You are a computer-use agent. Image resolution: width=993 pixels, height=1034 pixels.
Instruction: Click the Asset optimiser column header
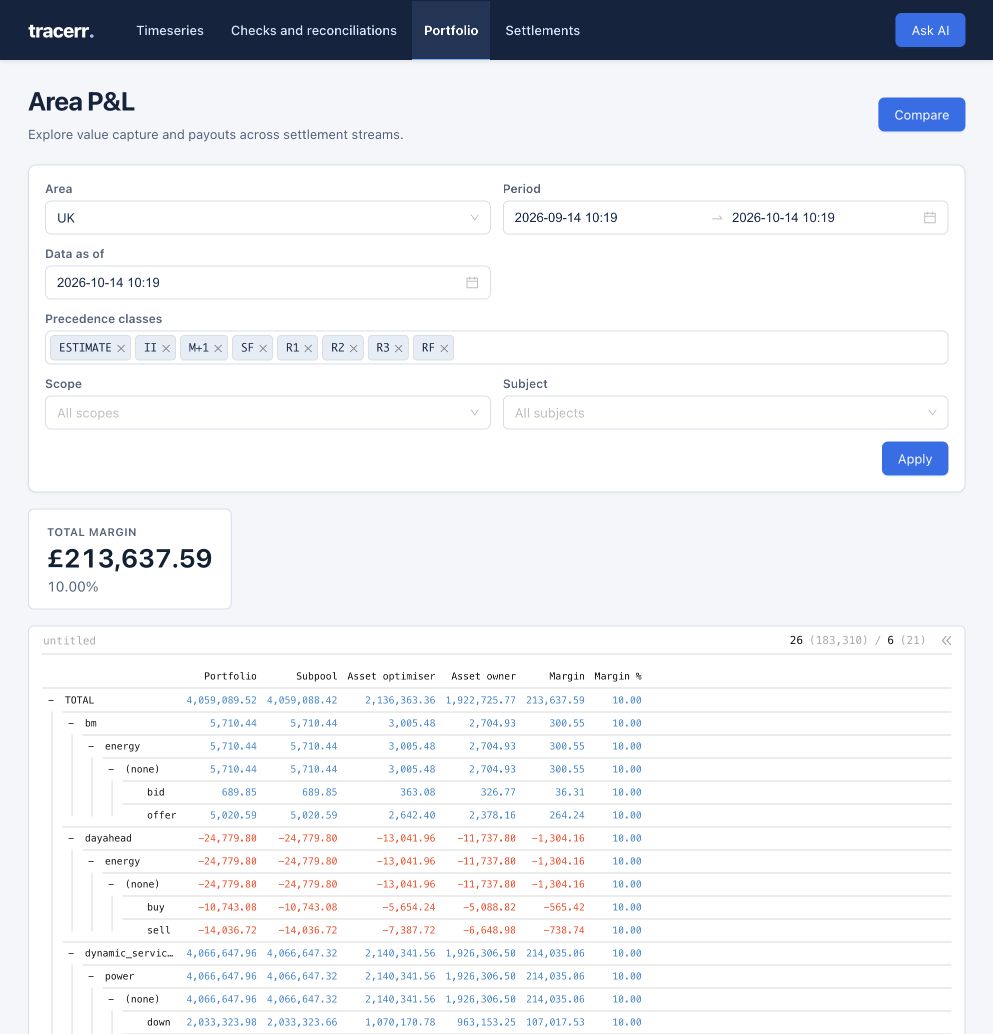tap(391, 677)
